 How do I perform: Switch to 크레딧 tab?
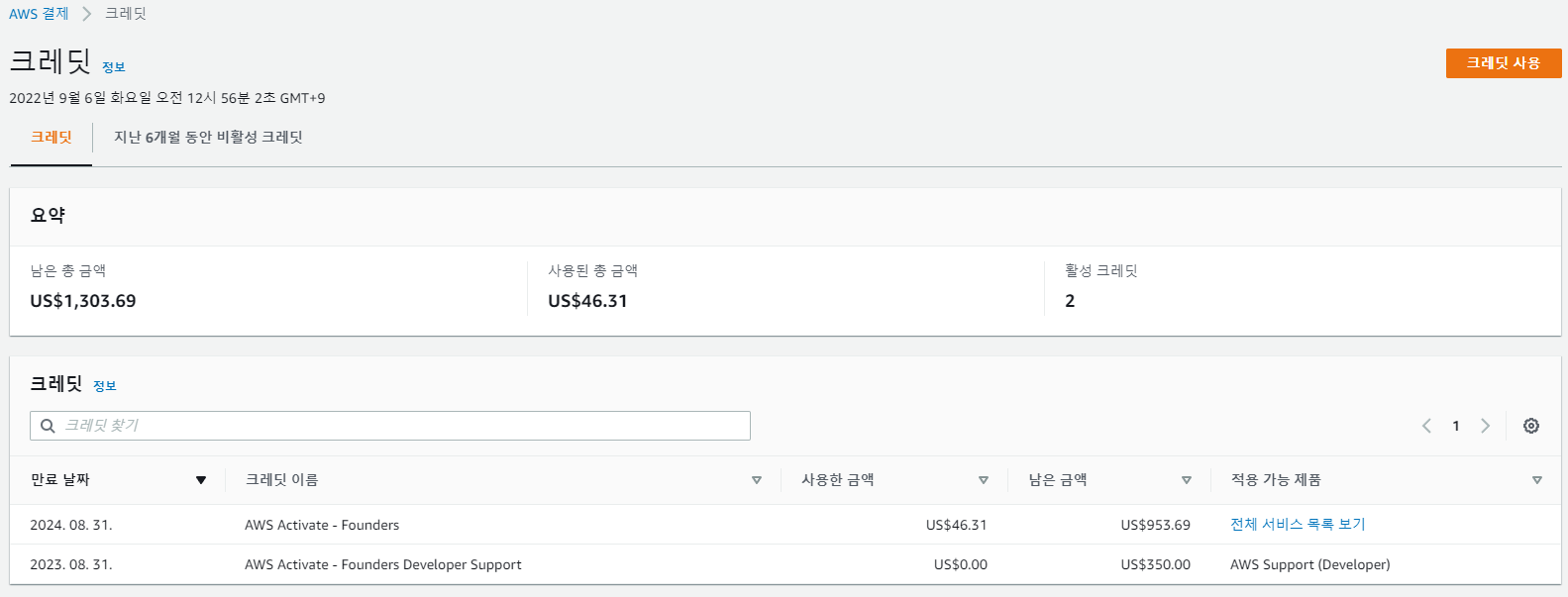point(52,138)
